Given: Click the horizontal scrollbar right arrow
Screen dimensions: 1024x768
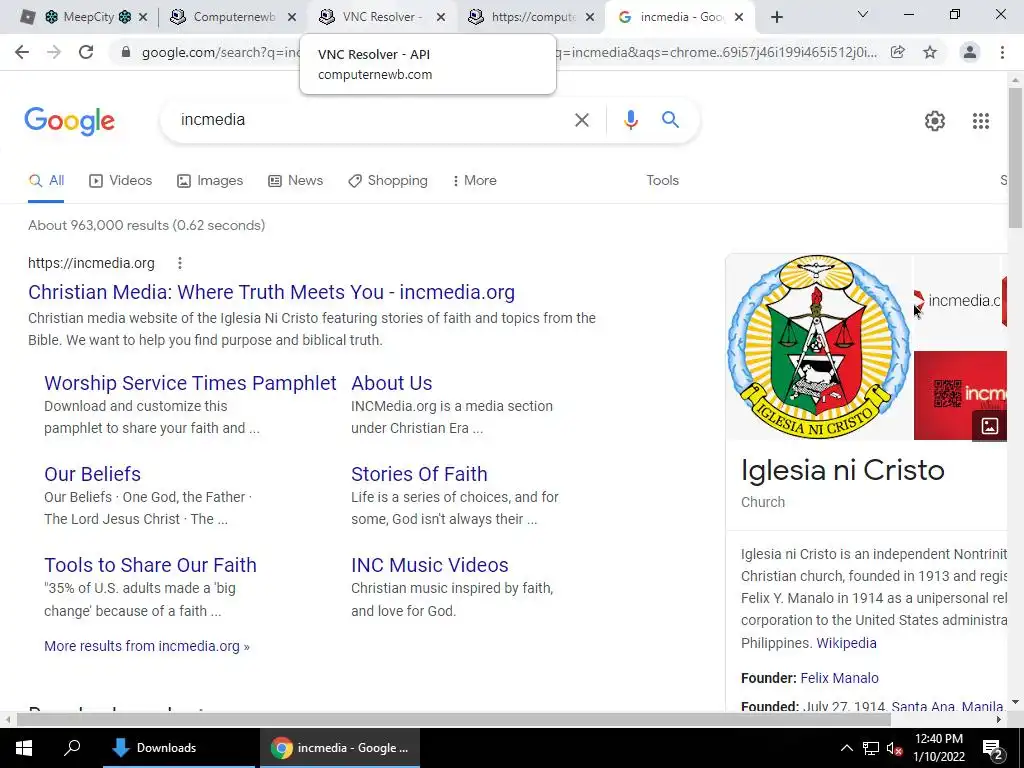Looking at the screenshot, I should (999, 719).
